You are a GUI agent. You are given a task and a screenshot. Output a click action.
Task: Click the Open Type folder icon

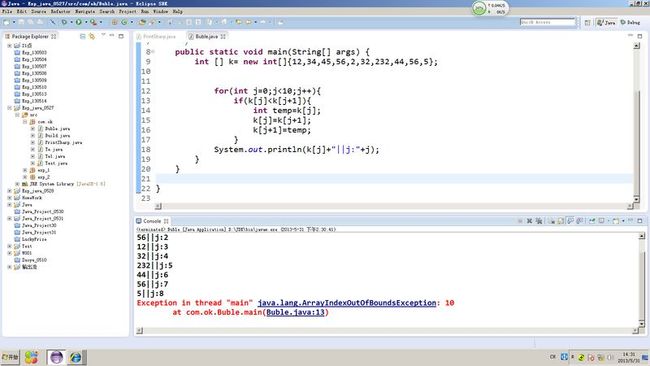click(142, 22)
